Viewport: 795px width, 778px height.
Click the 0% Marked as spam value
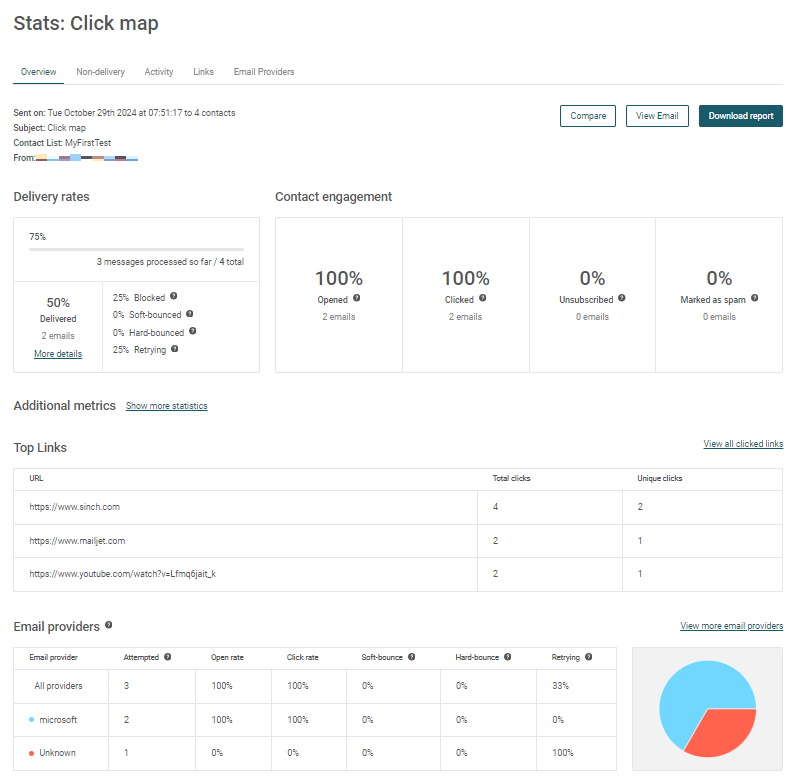[719, 278]
